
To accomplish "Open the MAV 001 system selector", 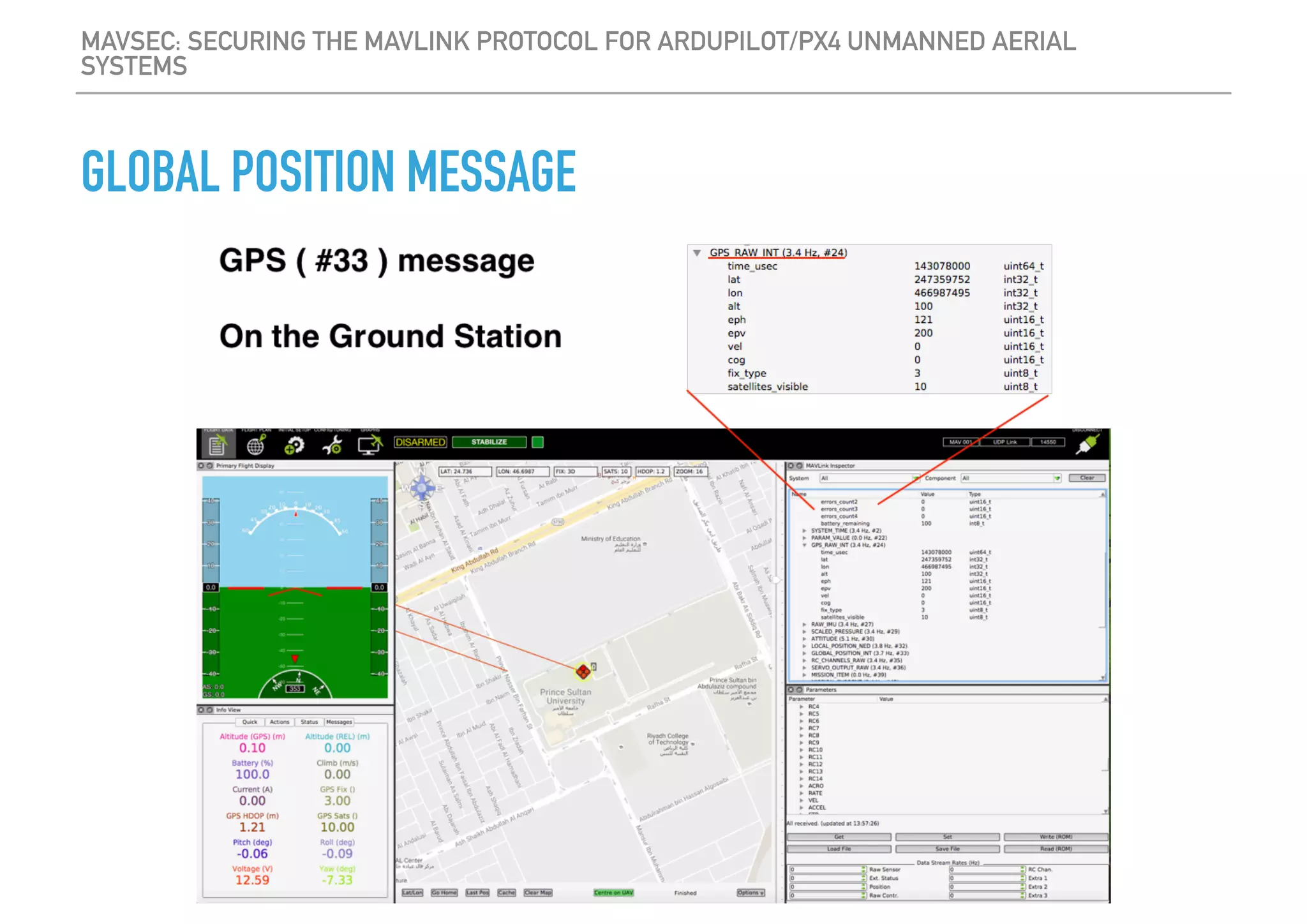I will (x=960, y=442).
